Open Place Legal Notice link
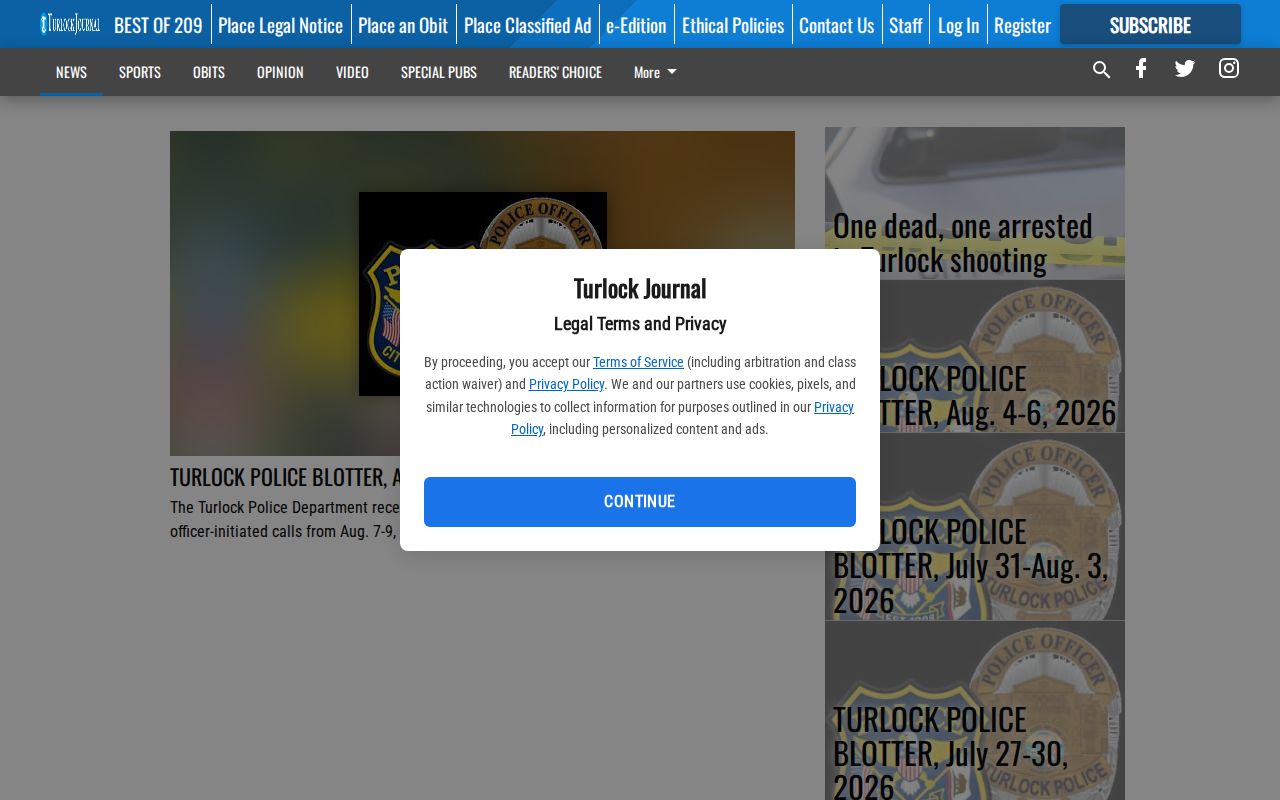Image resolution: width=1280 pixels, height=800 pixels. tap(280, 25)
